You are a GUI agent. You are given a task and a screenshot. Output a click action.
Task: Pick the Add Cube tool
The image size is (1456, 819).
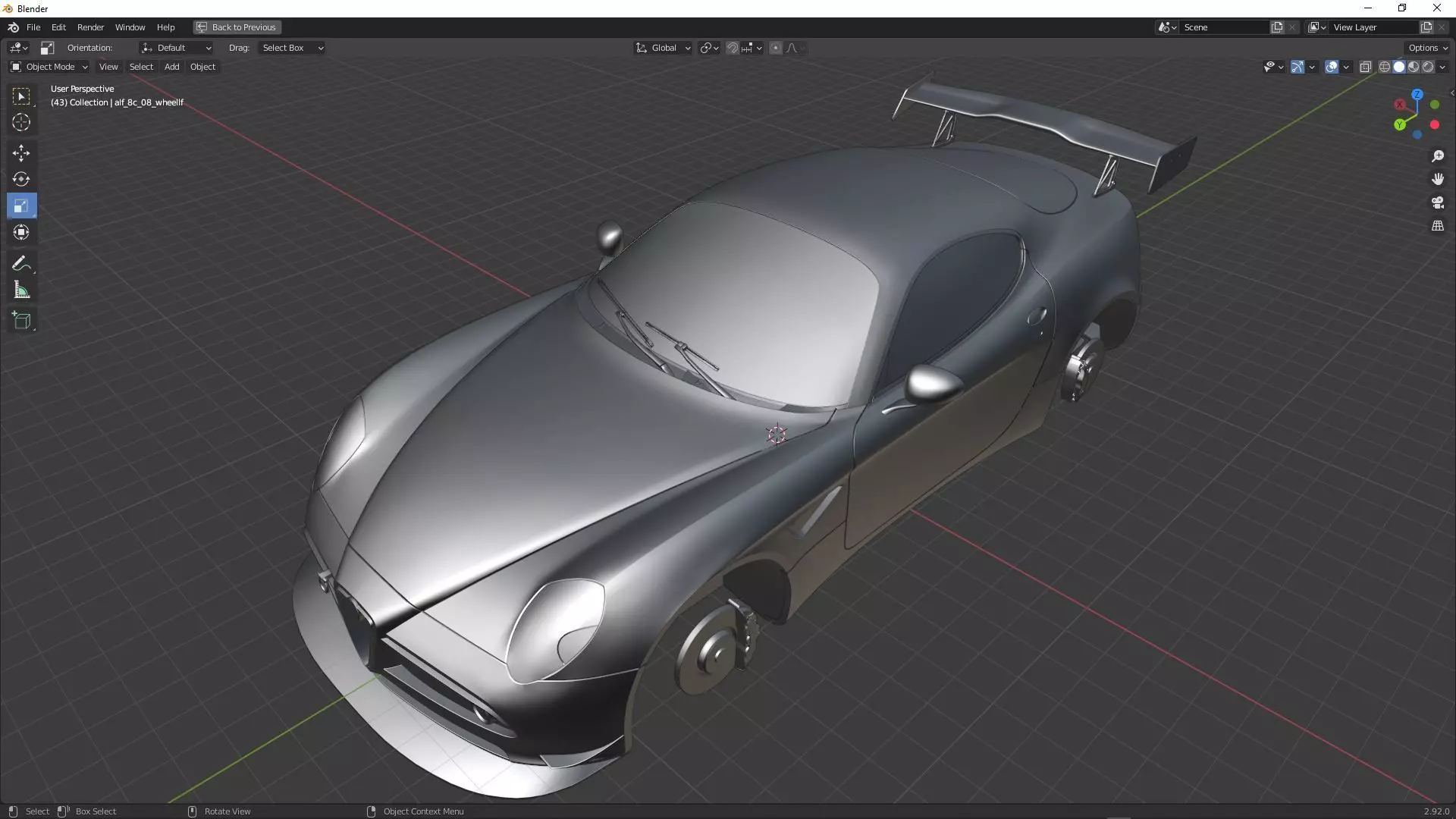pyautogui.click(x=21, y=321)
